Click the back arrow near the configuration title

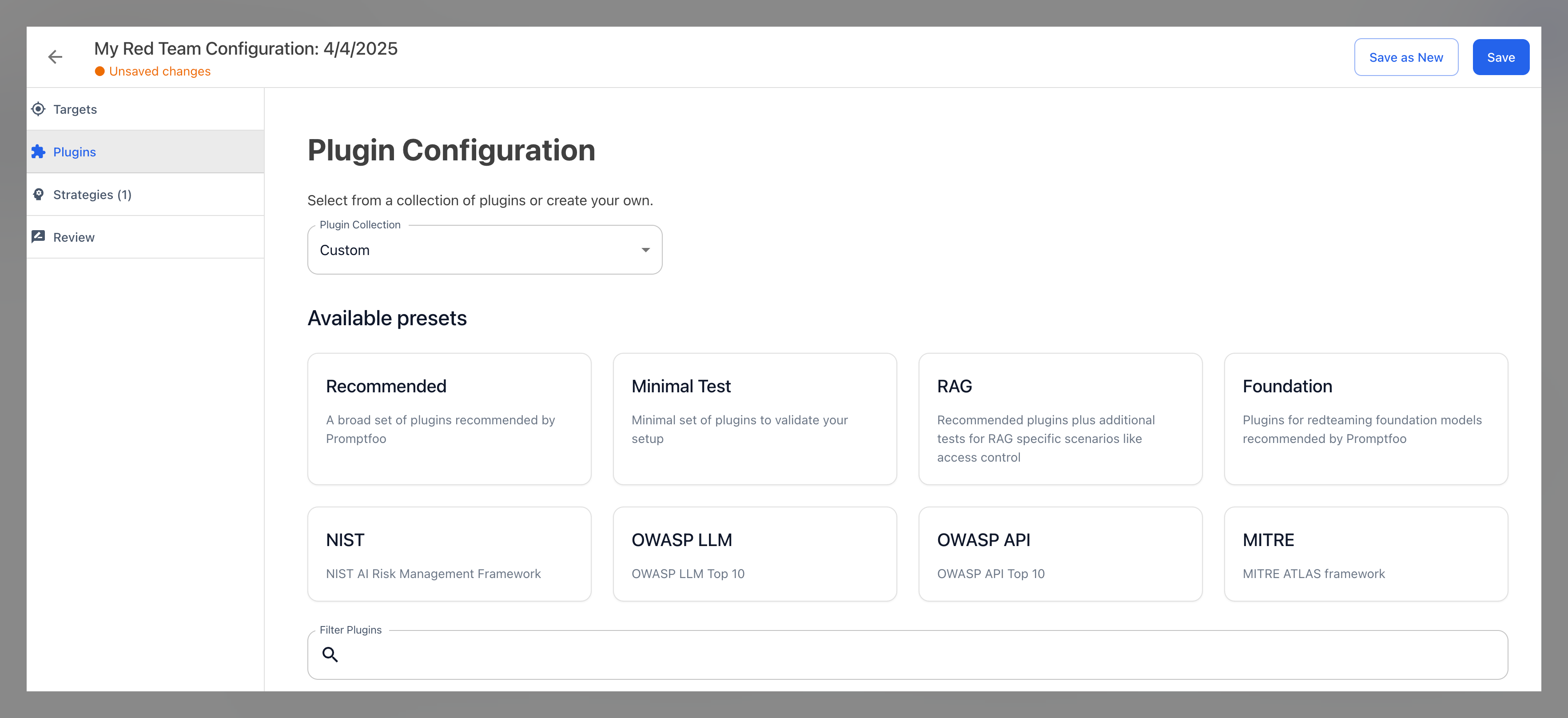(55, 56)
